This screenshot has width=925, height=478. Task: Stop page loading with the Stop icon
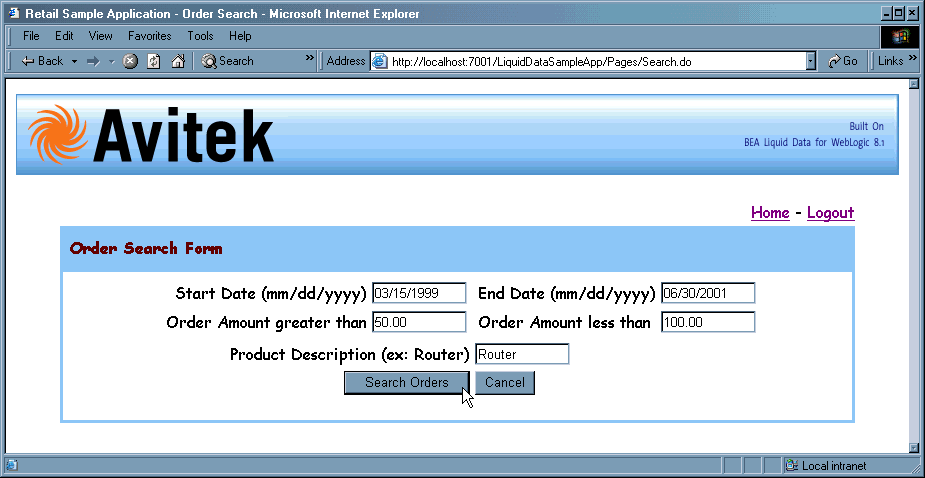(x=130, y=61)
